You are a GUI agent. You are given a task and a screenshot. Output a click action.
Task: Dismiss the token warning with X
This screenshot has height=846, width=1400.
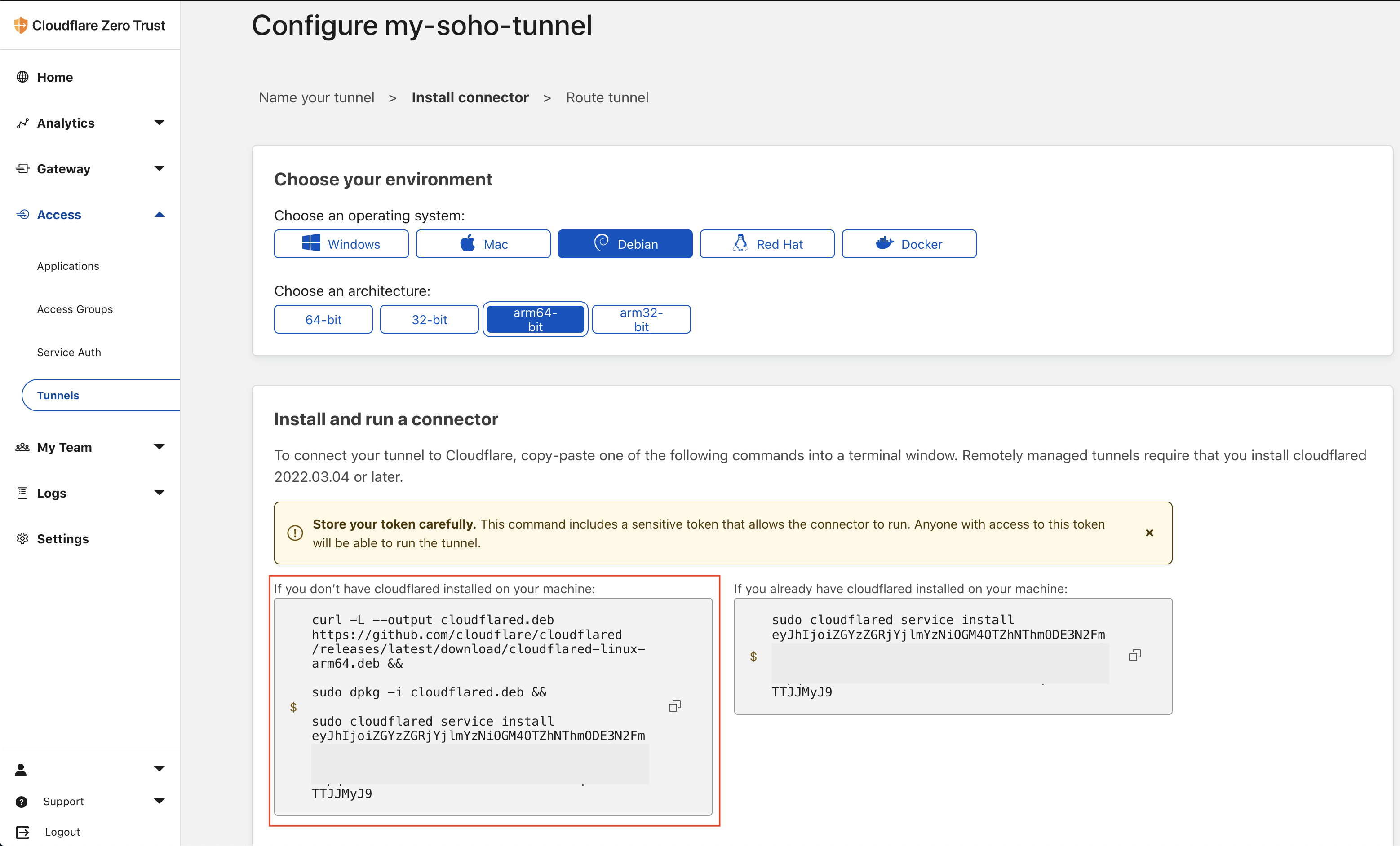(1149, 533)
